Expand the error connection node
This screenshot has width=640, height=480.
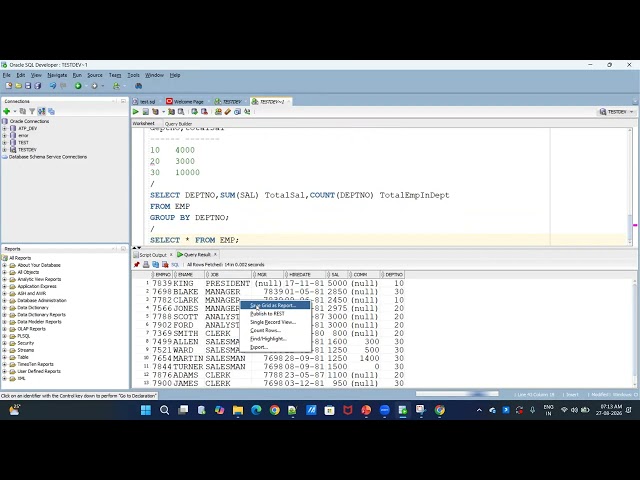point(4,136)
